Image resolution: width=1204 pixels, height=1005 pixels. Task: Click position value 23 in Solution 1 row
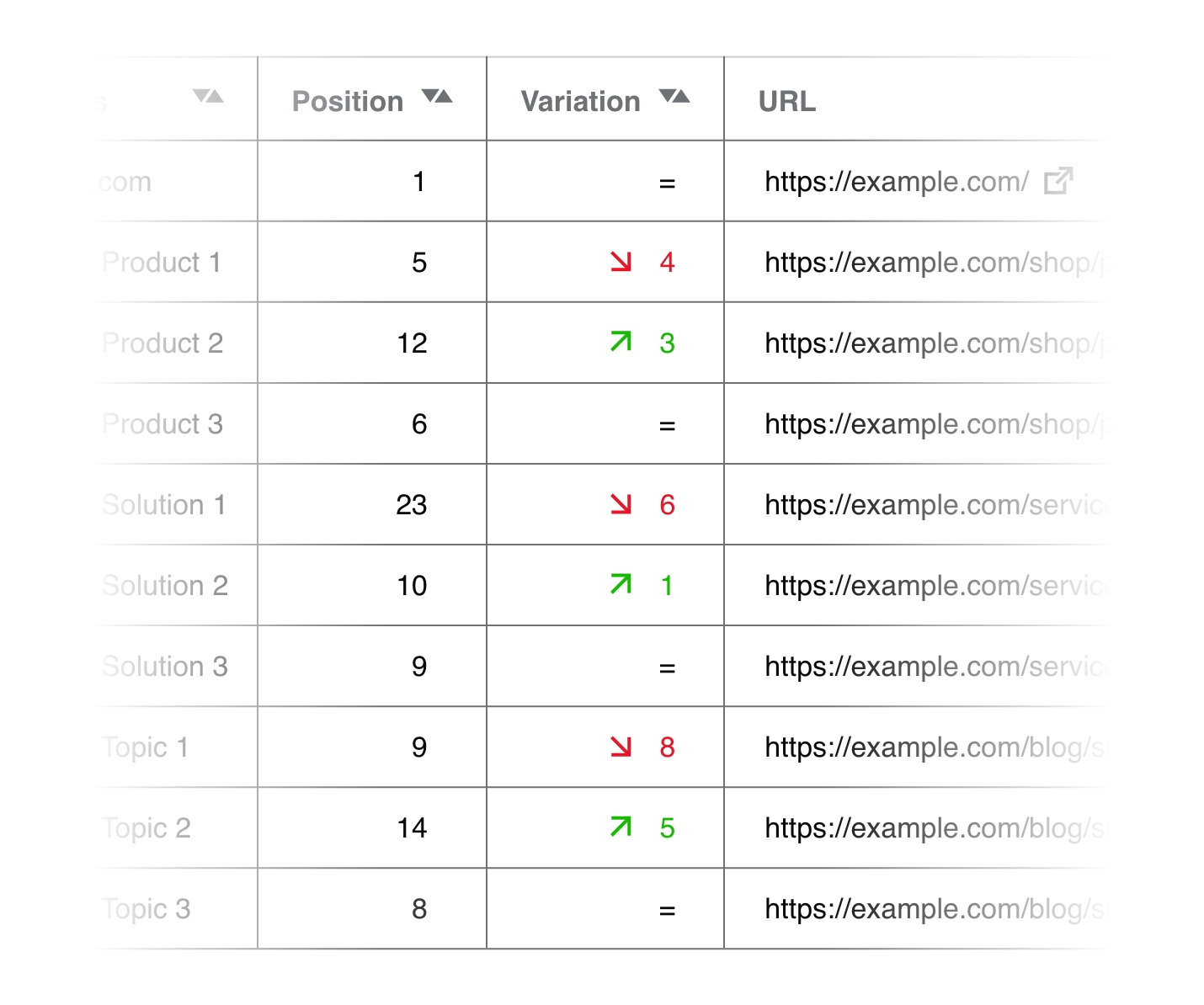pyautogui.click(x=412, y=505)
